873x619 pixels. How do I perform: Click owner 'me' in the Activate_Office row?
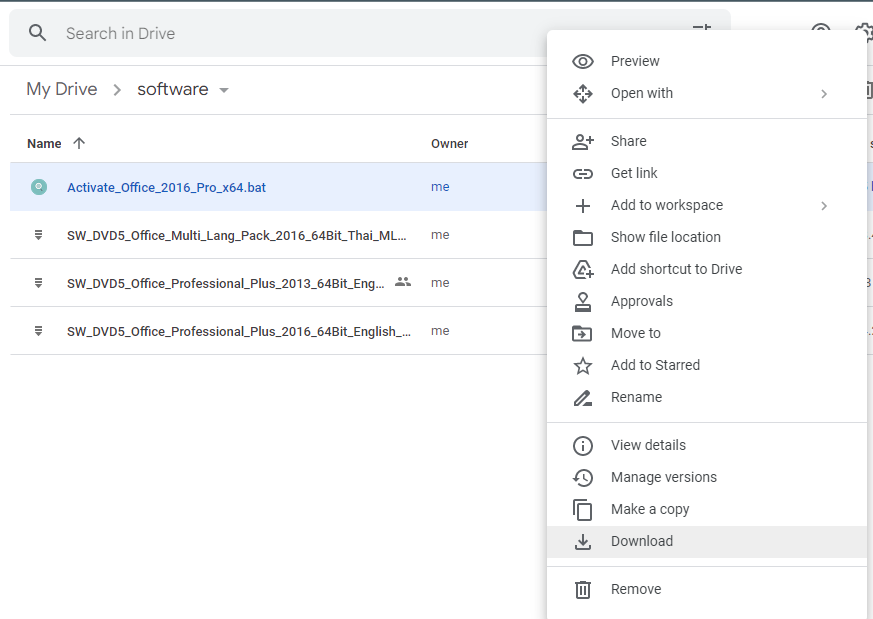440,187
